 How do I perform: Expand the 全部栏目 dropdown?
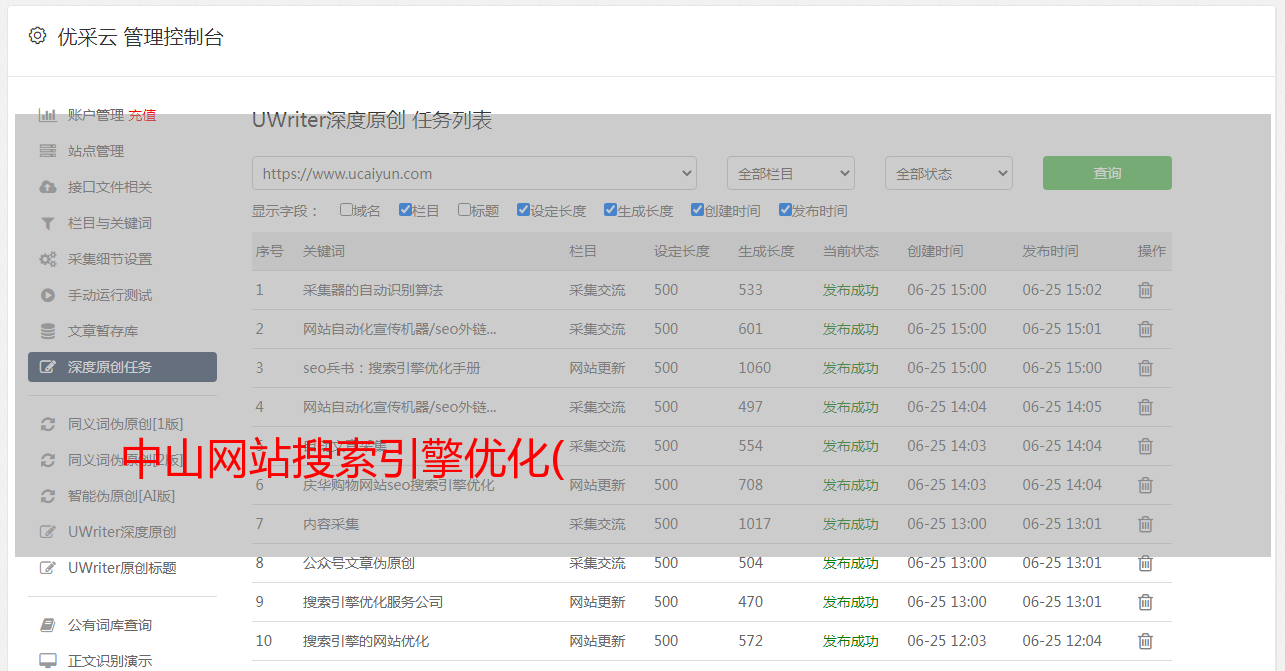click(790, 173)
